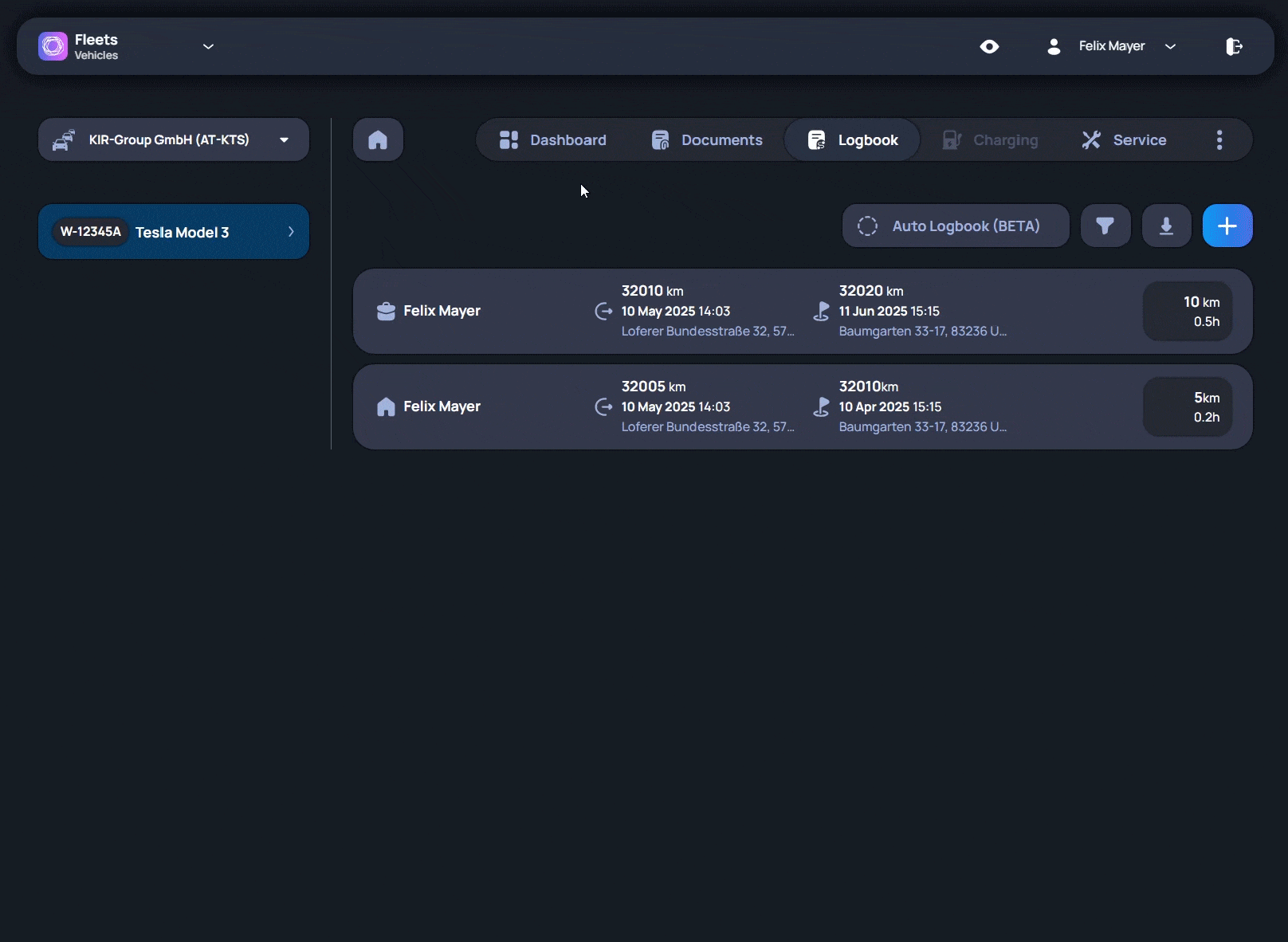
Task: Go to vehicle home via house button
Action: (x=378, y=139)
